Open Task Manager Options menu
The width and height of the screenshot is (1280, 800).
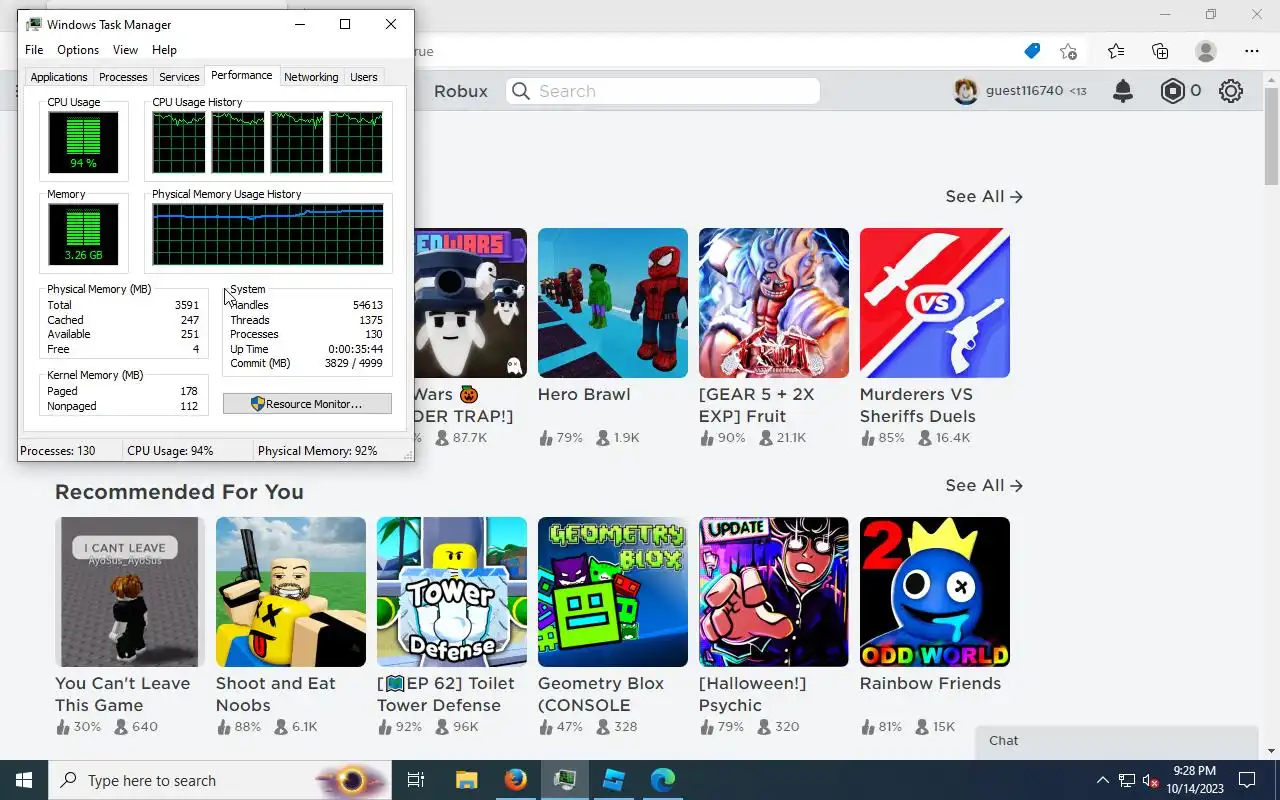pos(78,50)
